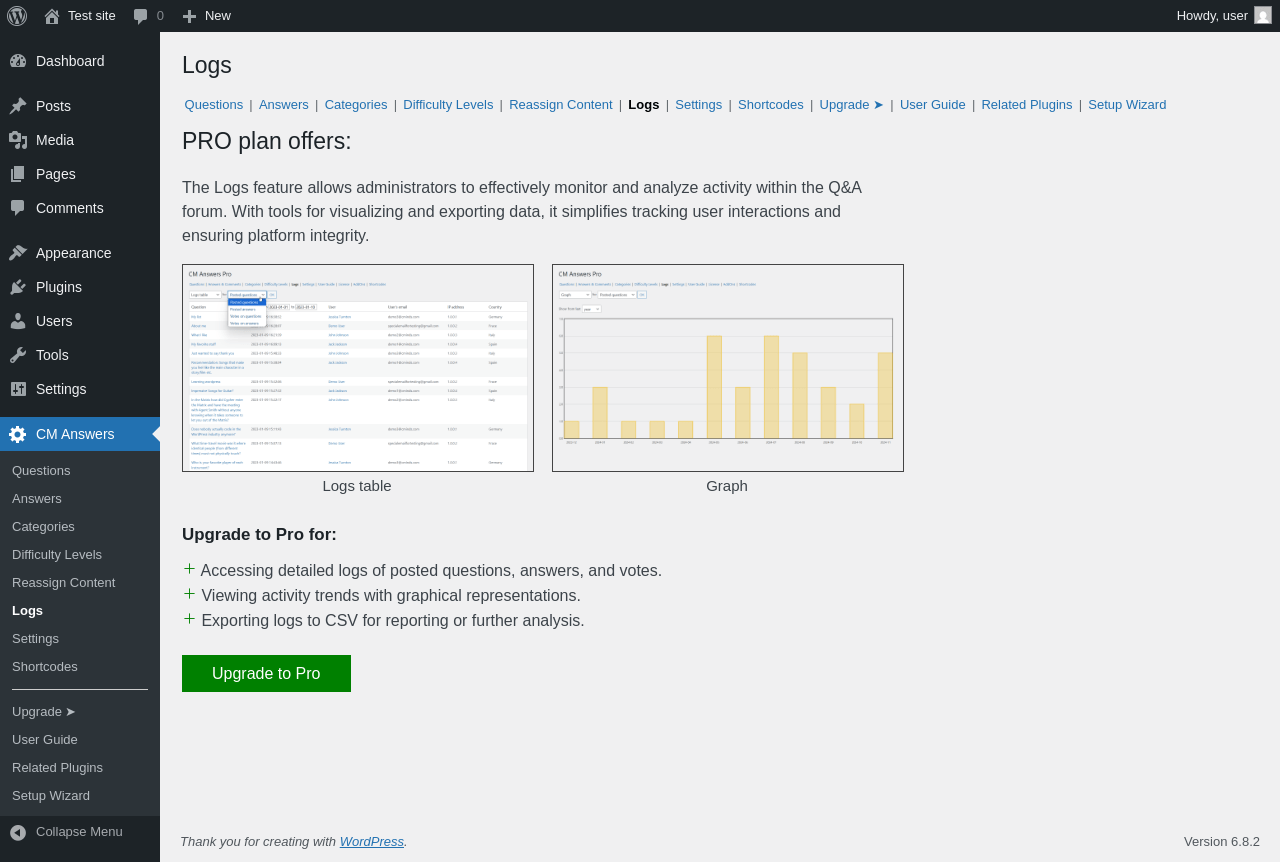This screenshot has width=1280, height=862.
Task: Click the Dashboard gauge icon
Action: point(18,61)
